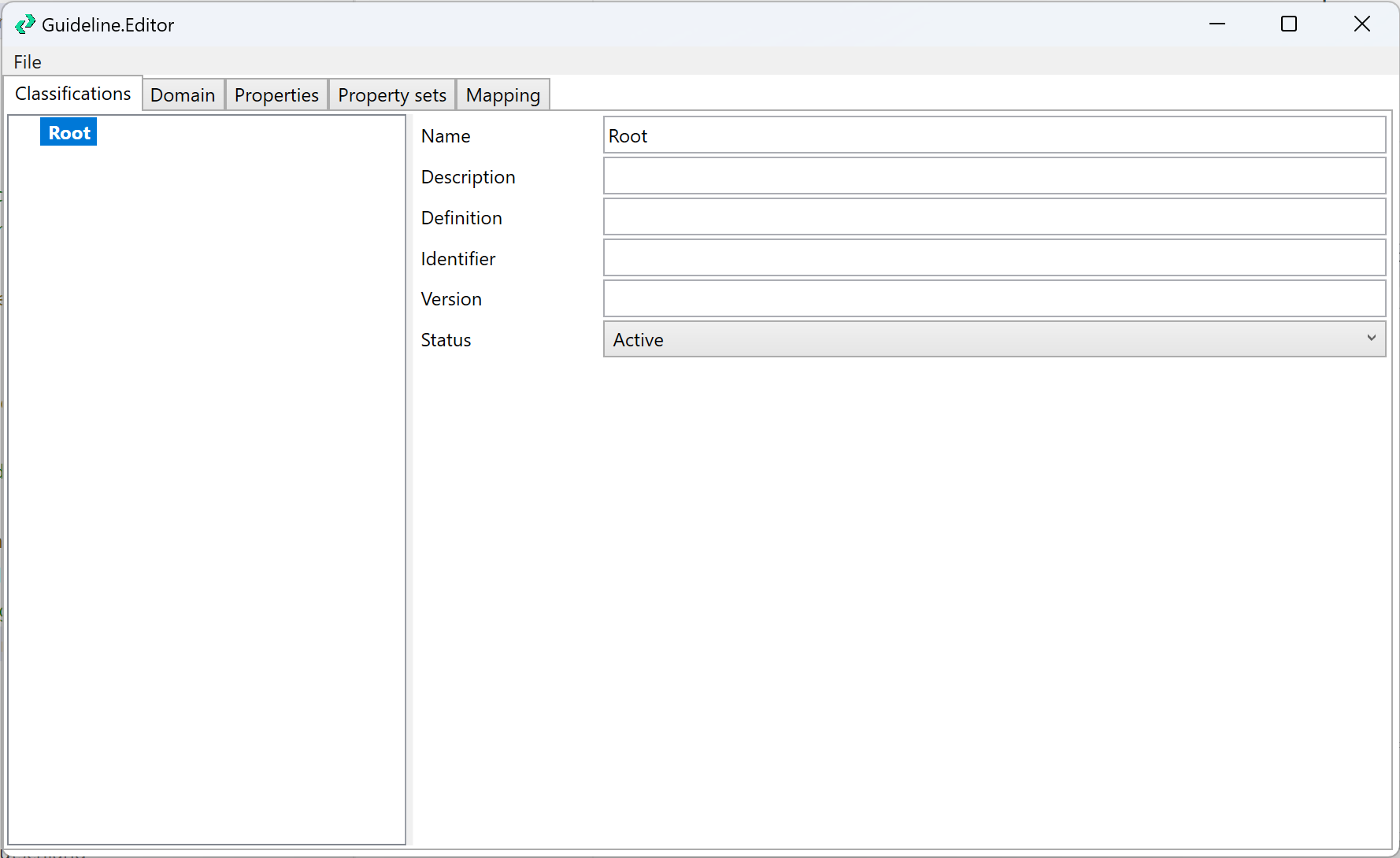
Task: Expand the Status dropdown showing Active
Action: 994,339
